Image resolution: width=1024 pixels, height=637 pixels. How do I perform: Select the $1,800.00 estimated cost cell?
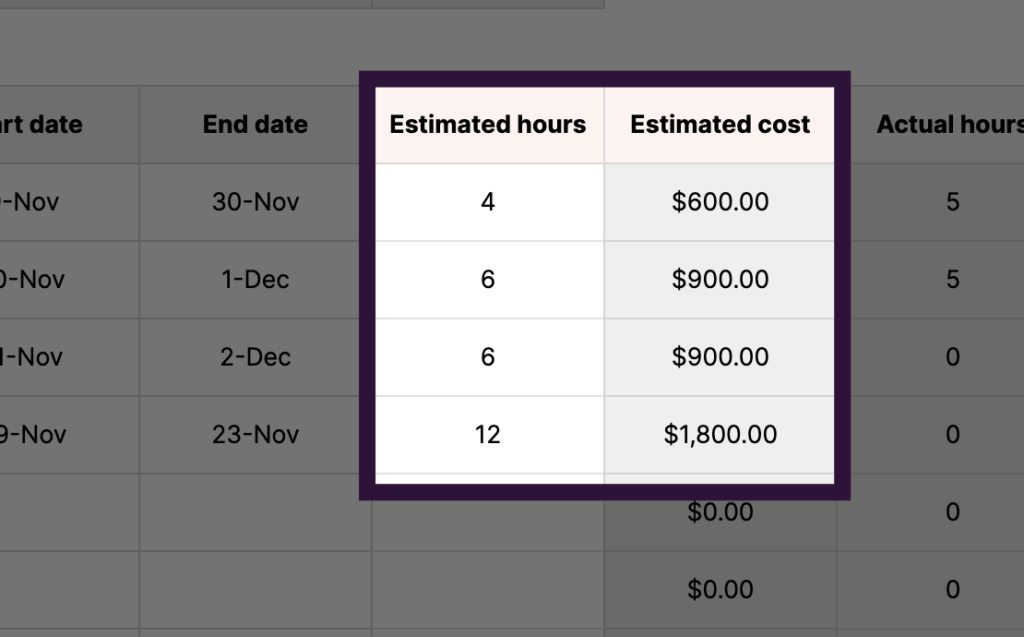tap(720, 434)
